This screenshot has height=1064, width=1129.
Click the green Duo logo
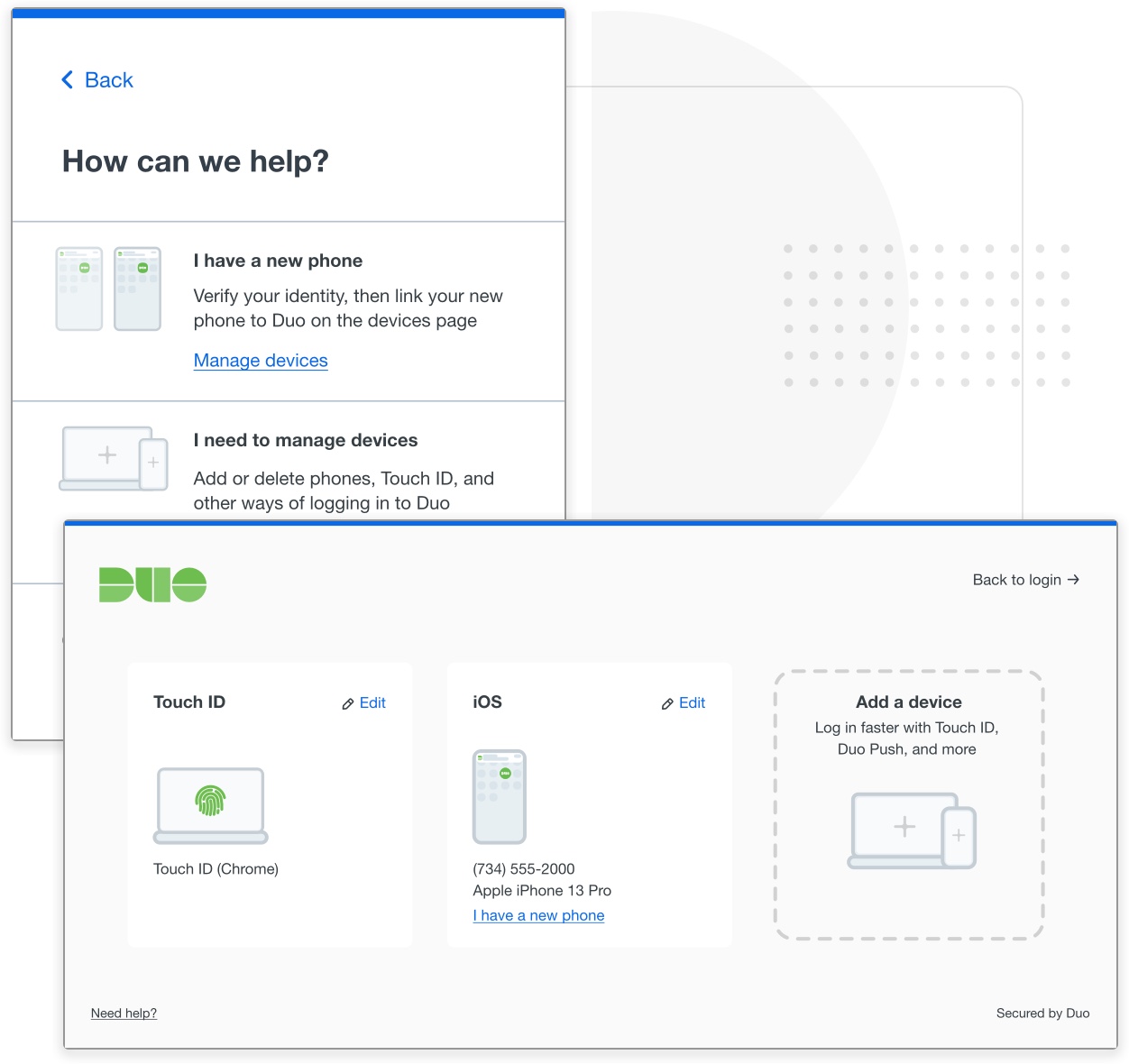point(152,584)
